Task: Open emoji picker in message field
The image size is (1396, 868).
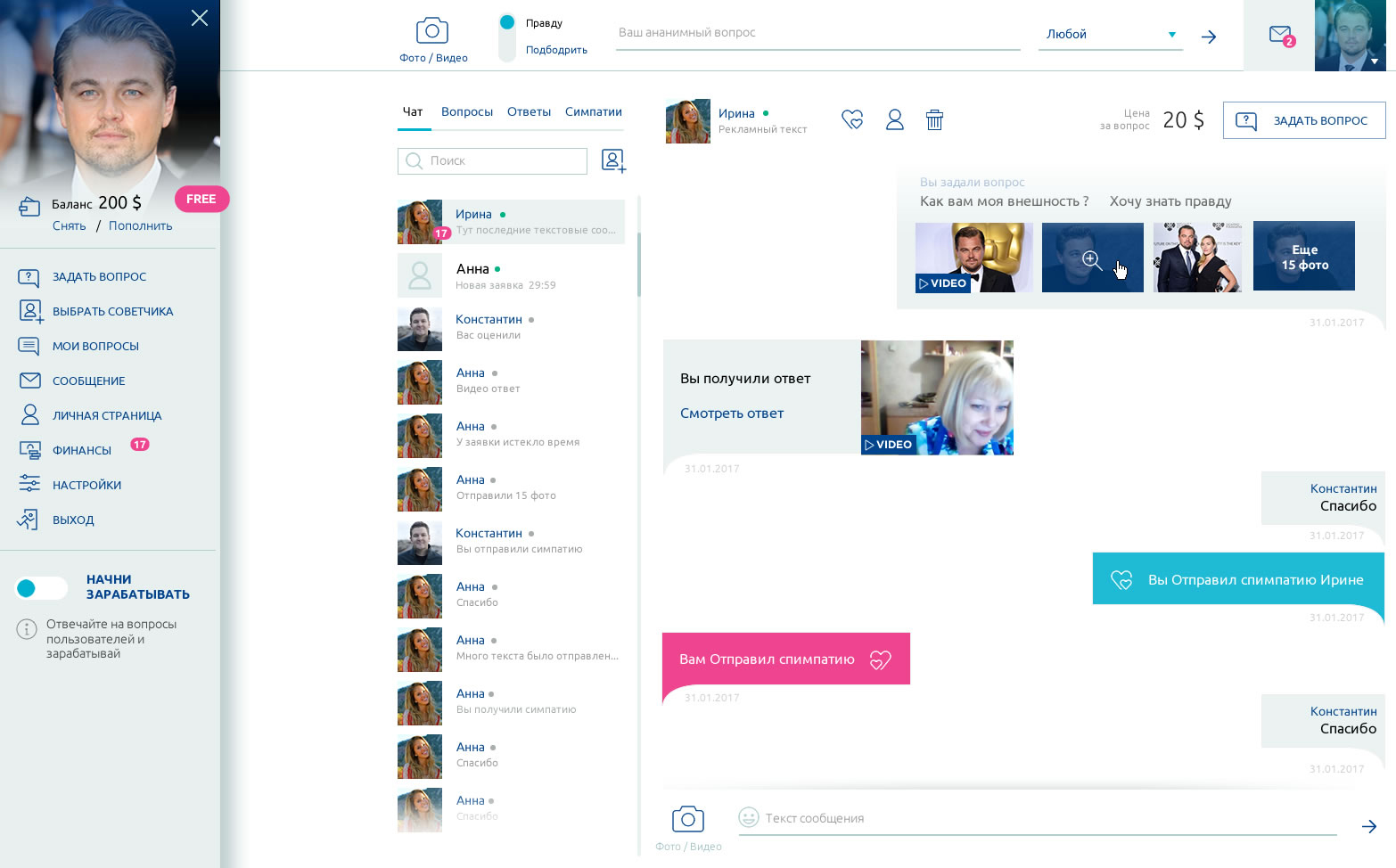Action: 748,817
